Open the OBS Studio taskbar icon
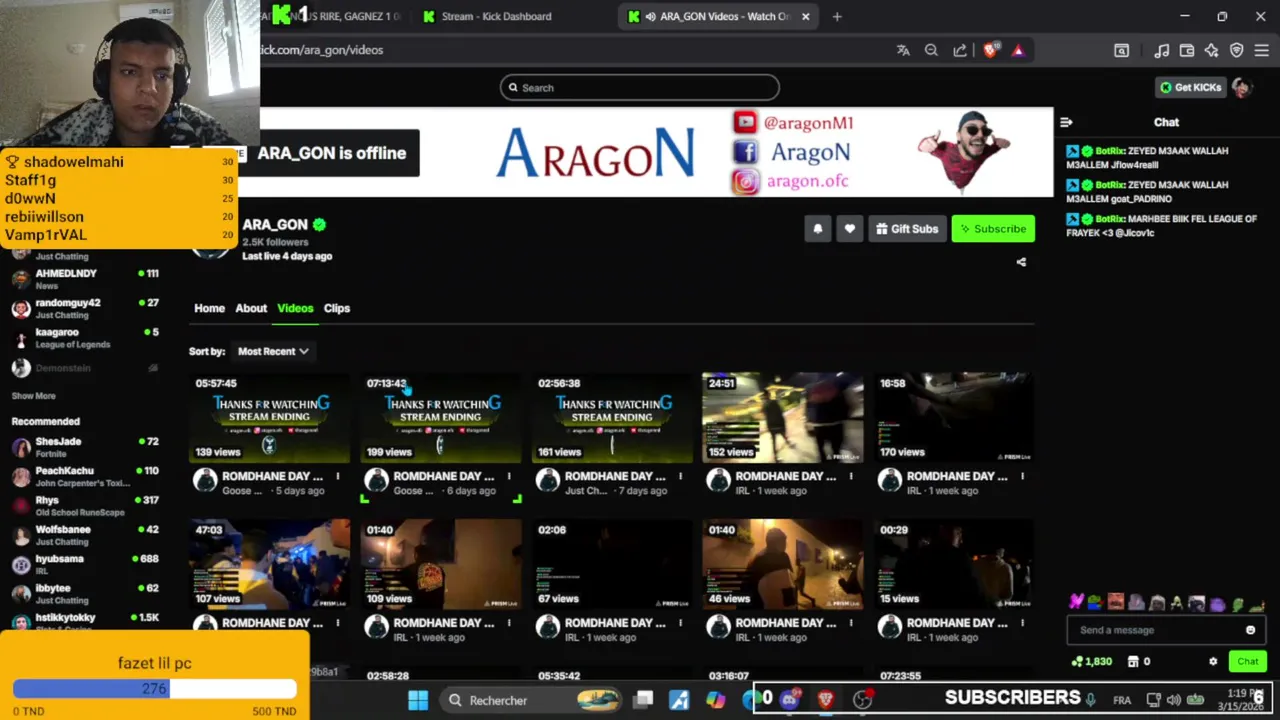The width and height of the screenshot is (1280, 720). (x=862, y=700)
